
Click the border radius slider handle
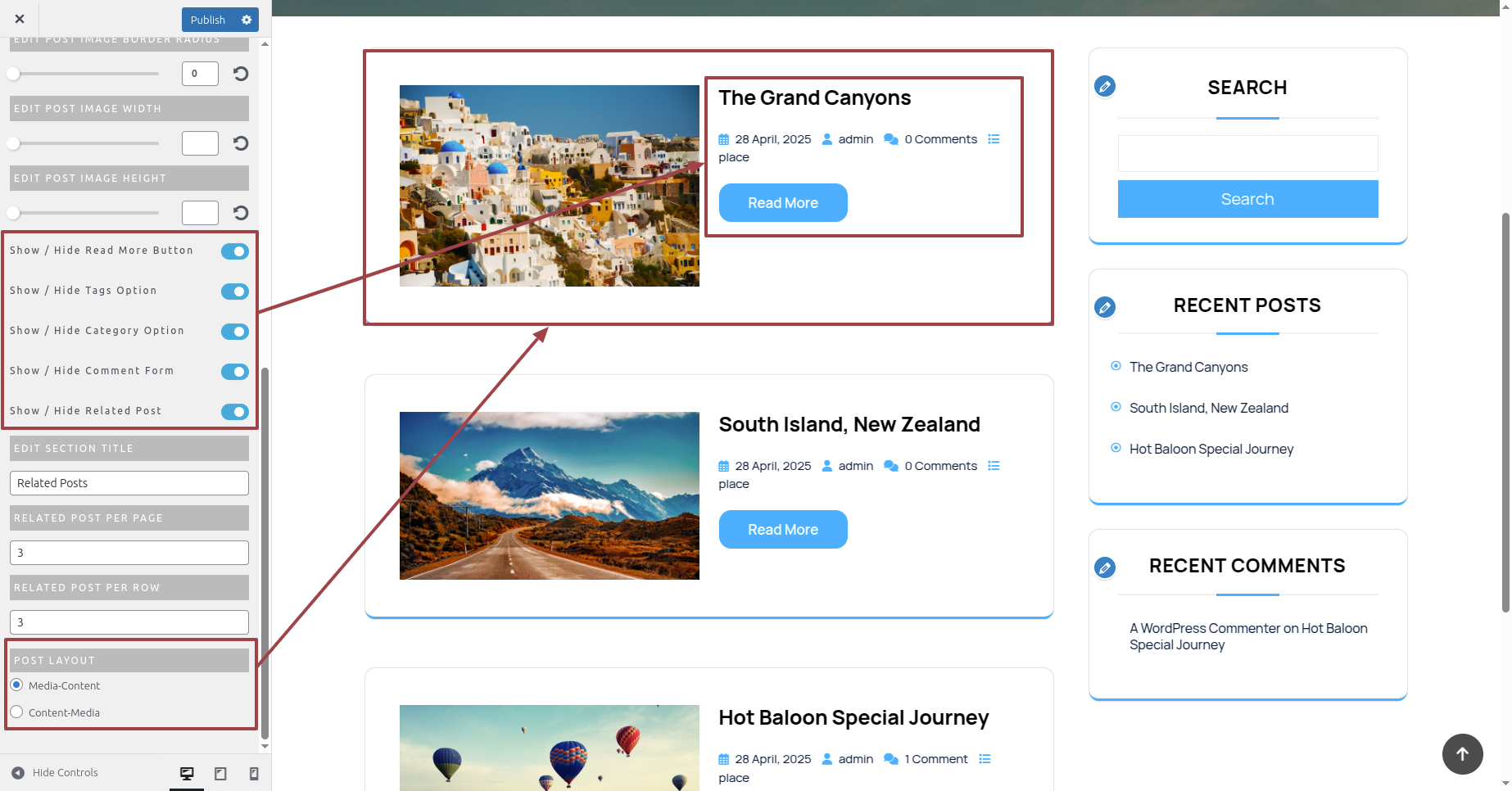click(x=13, y=74)
